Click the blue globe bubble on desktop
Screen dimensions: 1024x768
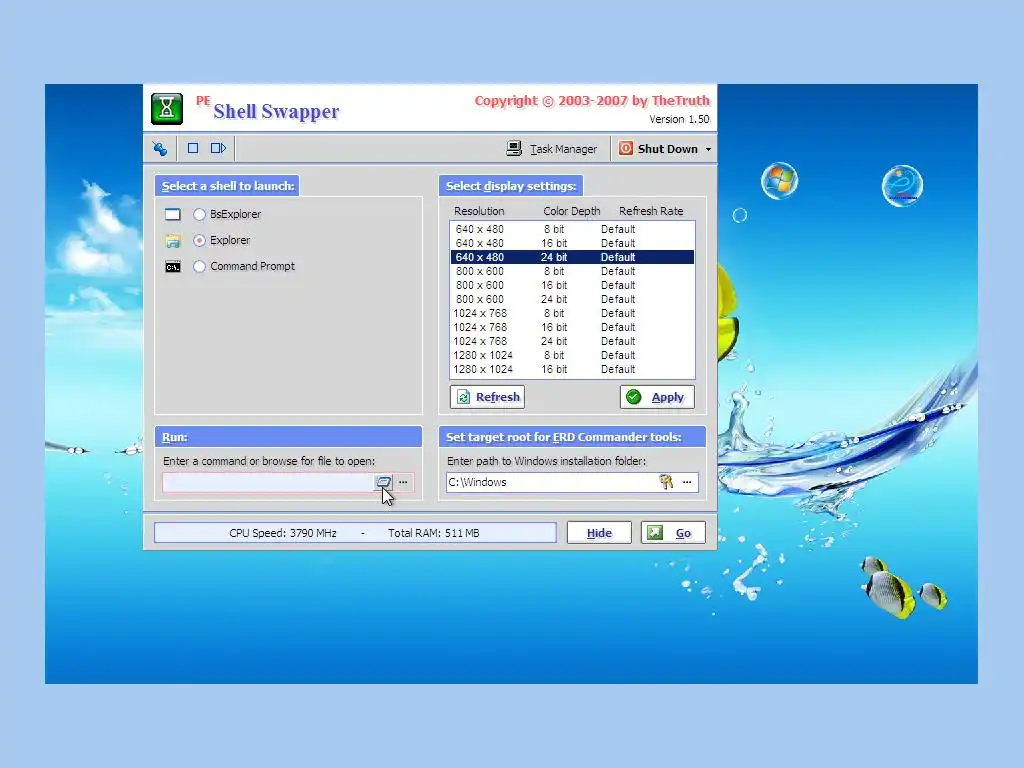click(902, 185)
